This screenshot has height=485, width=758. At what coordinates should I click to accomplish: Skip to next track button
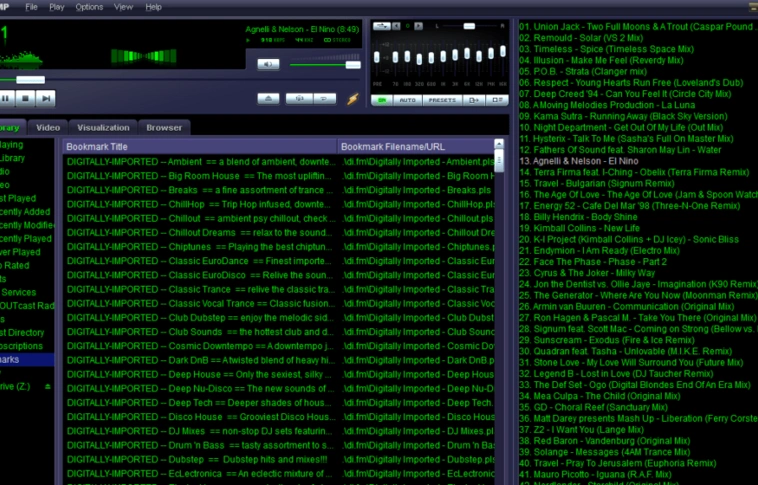[x=46, y=98]
